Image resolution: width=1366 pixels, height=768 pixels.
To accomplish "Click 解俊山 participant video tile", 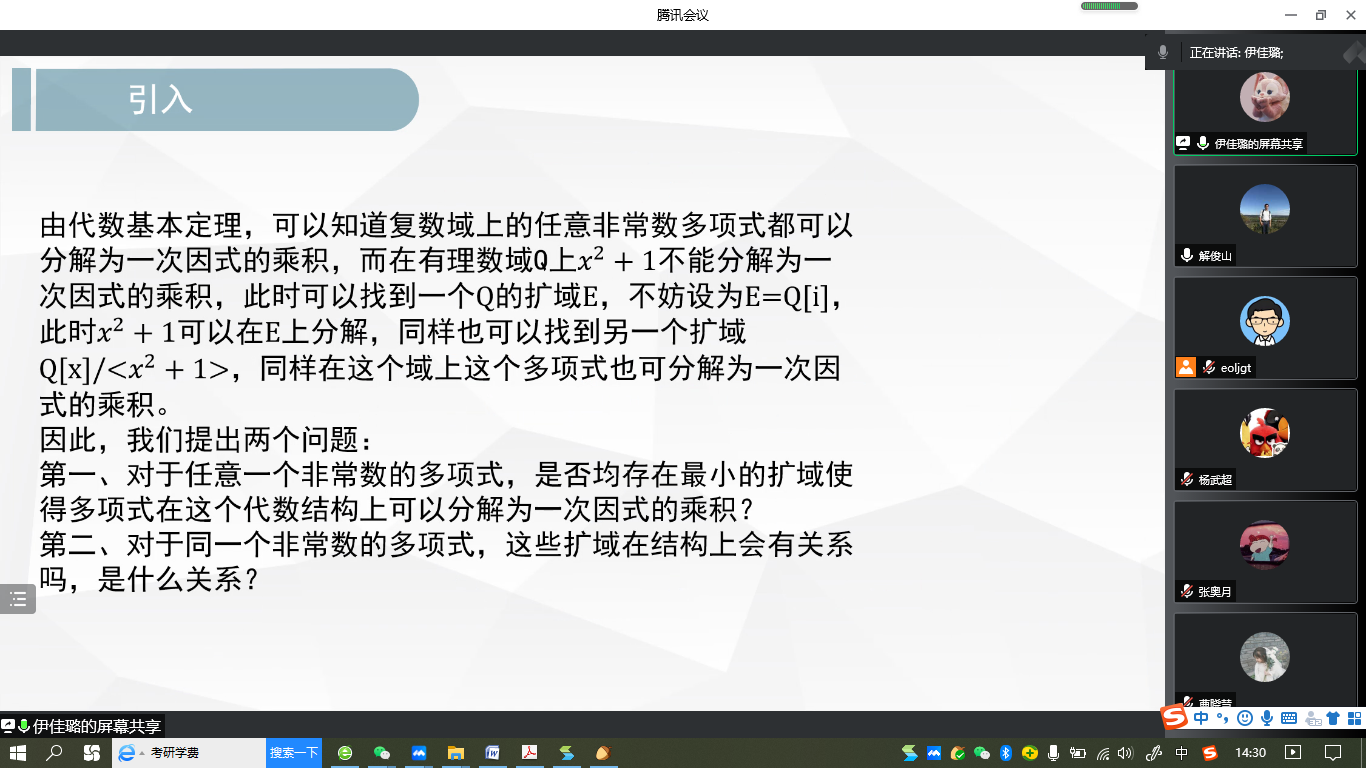I will (x=1264, y=215).
